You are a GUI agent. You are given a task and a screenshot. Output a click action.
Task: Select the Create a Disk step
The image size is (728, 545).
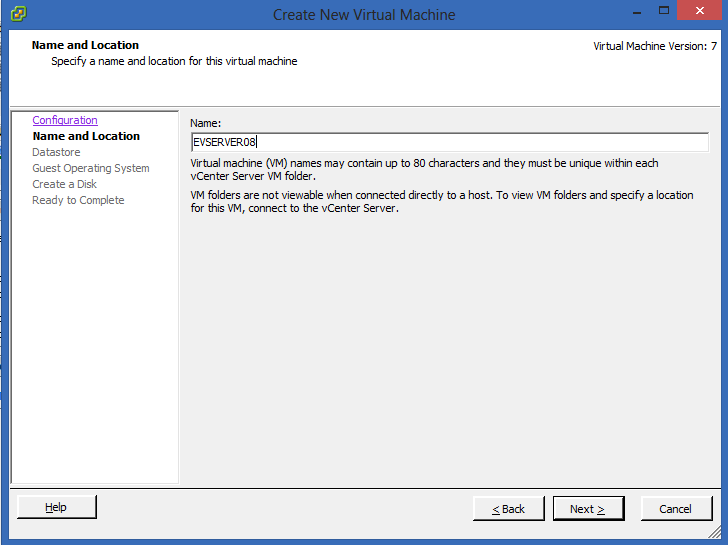65,184
